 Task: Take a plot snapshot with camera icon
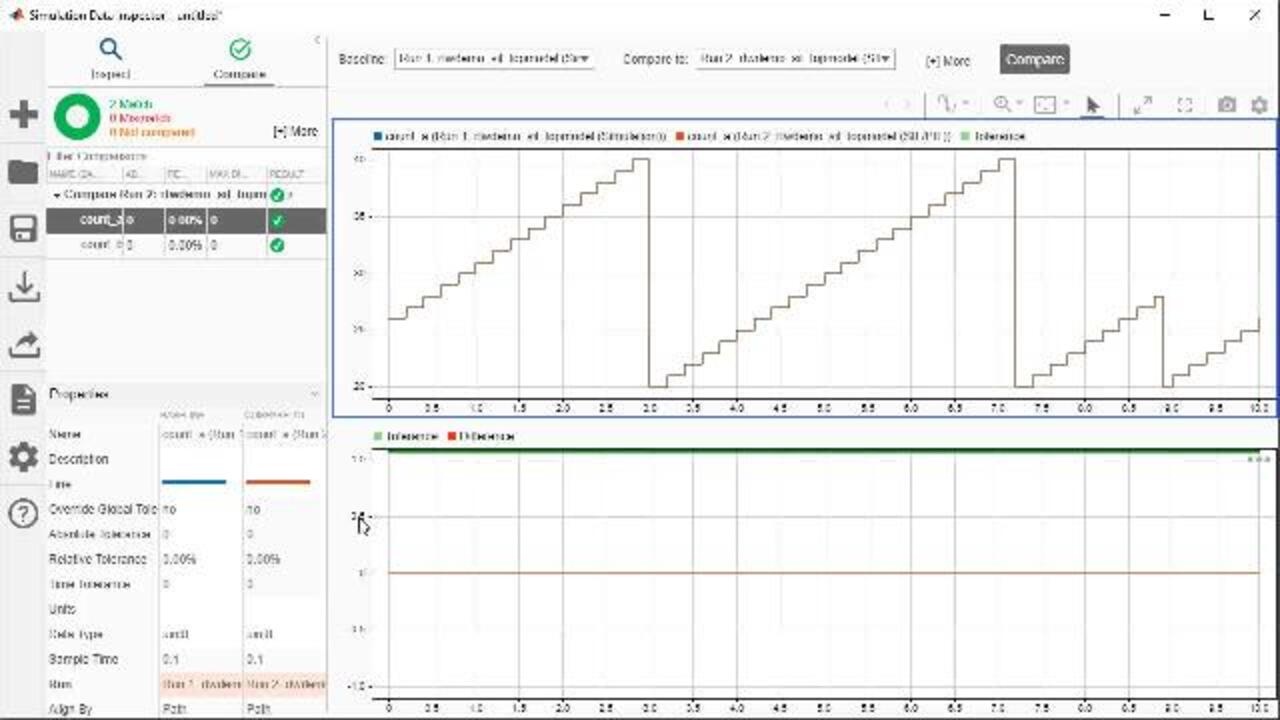1226,105
